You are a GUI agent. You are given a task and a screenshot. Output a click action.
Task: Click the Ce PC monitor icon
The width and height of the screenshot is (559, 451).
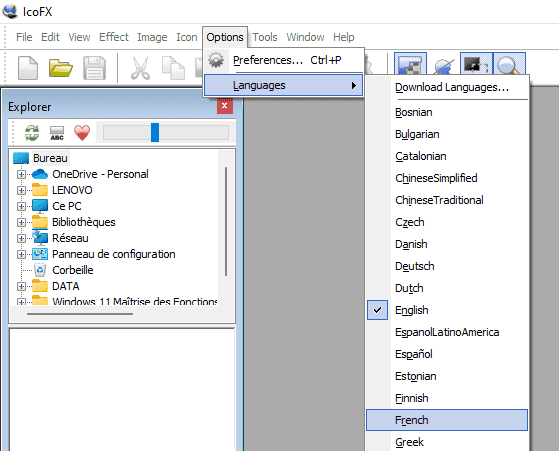coord(40,206)
